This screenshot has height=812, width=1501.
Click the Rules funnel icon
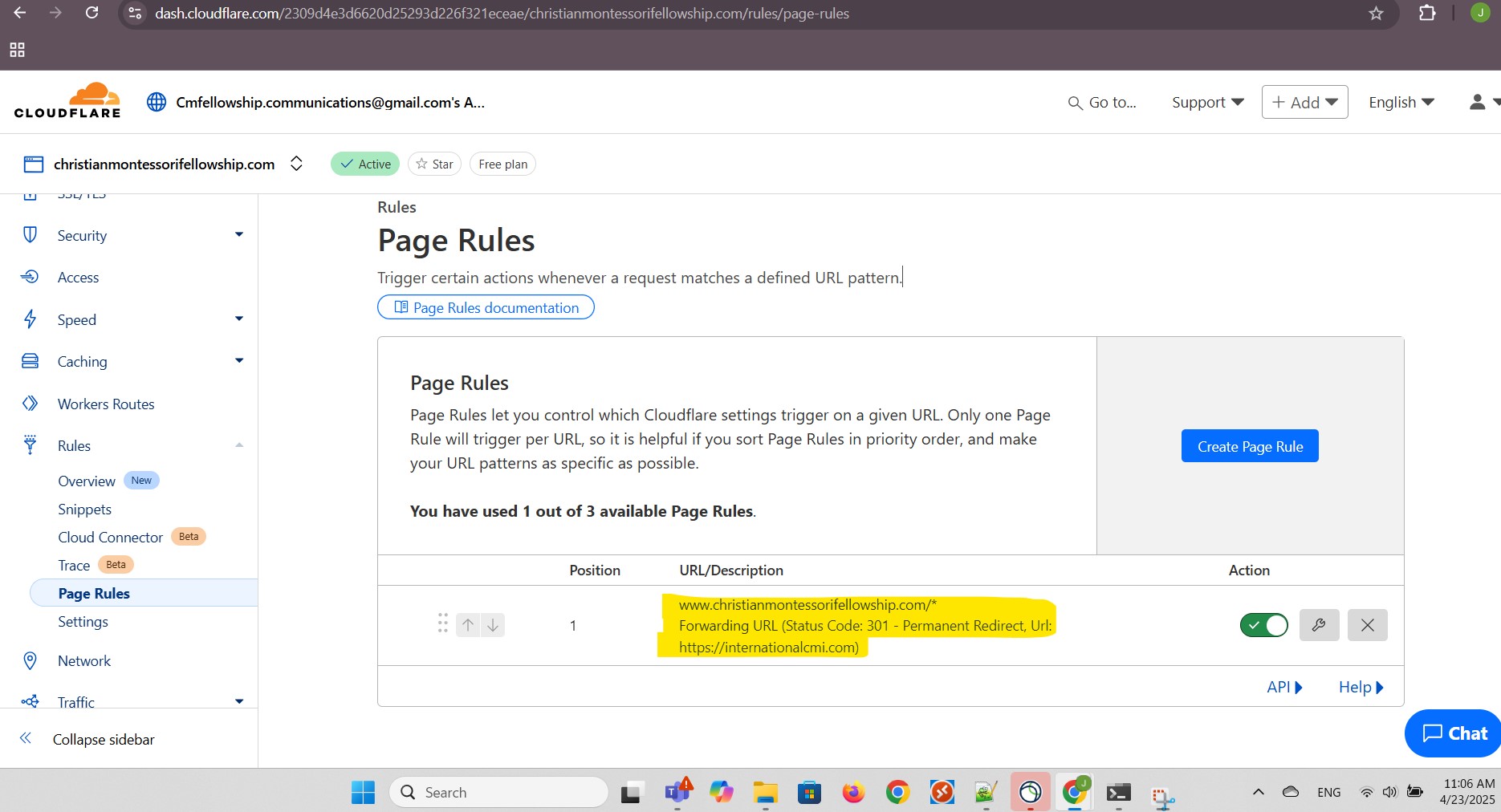coord(30,445)
